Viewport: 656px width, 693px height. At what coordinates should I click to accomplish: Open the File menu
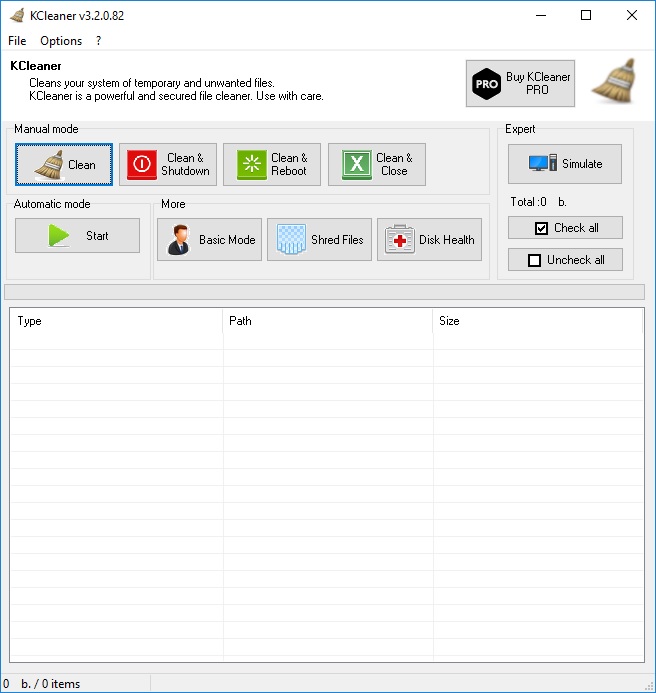pos(17,41)
